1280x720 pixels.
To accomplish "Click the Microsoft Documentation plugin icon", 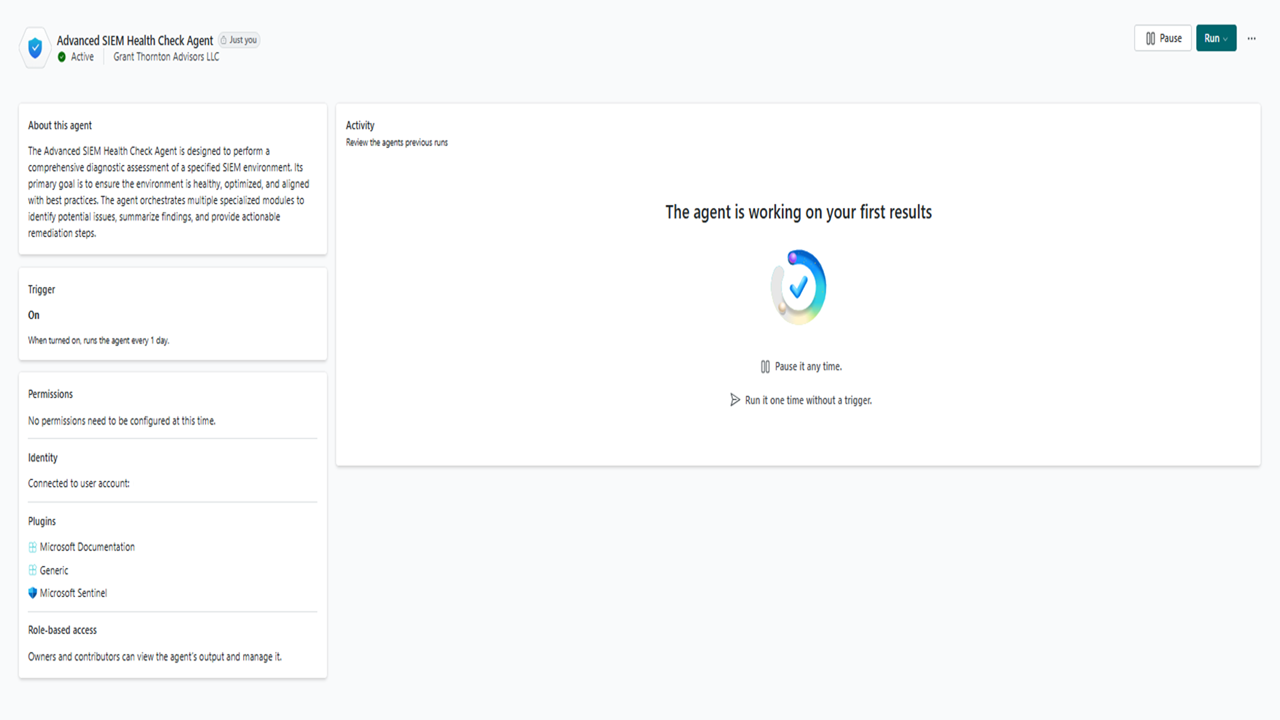I will [x=33, y=547].
